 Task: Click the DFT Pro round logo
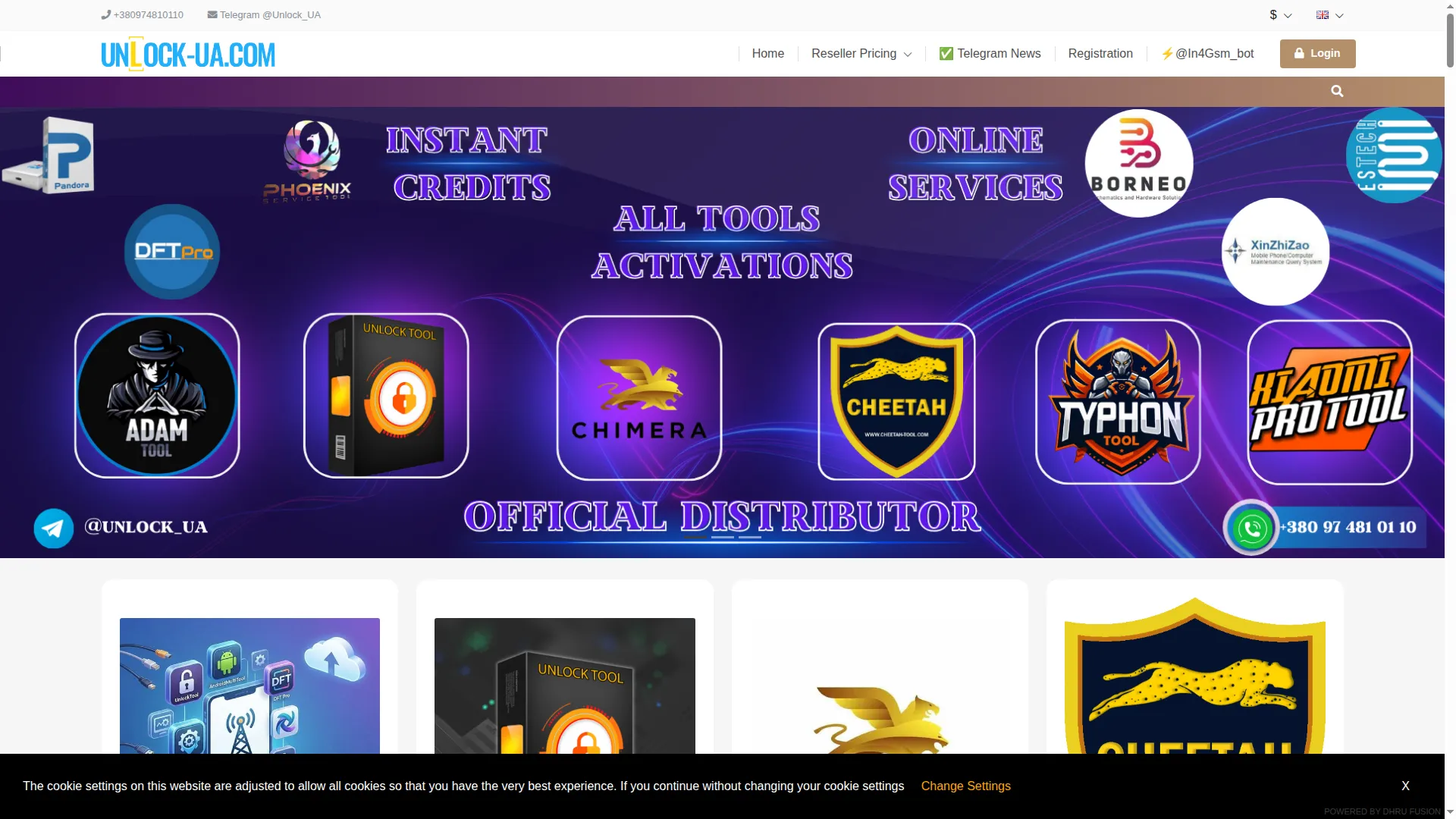point(172,252)
